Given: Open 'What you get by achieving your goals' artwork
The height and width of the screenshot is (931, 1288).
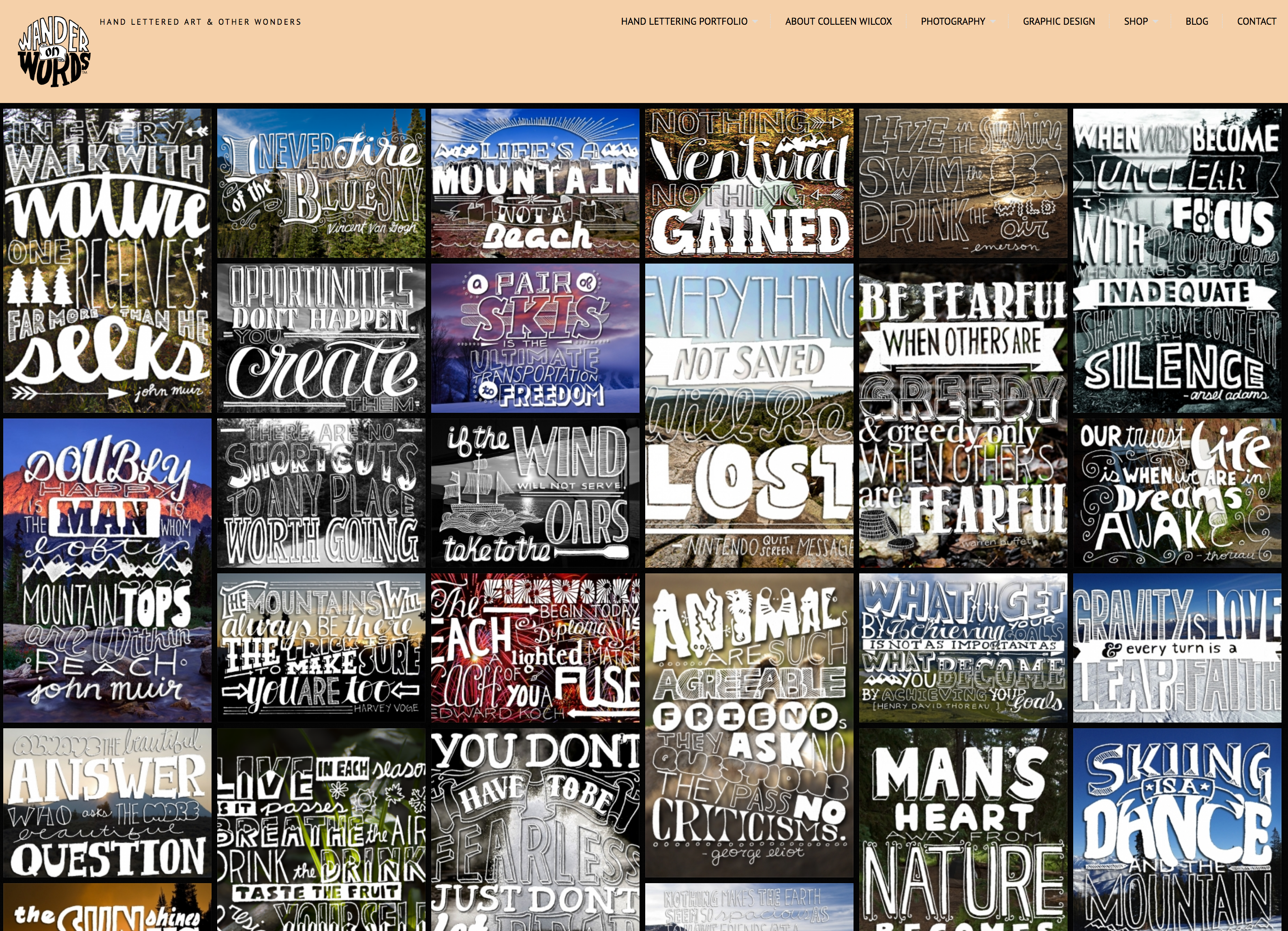Looking at the screenshot, I should [x=963, y=648].
